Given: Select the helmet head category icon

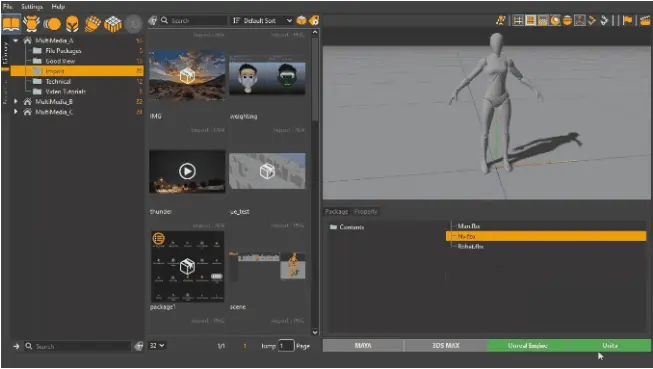Looking at the screenshot, I should click(x=72, y=24).
